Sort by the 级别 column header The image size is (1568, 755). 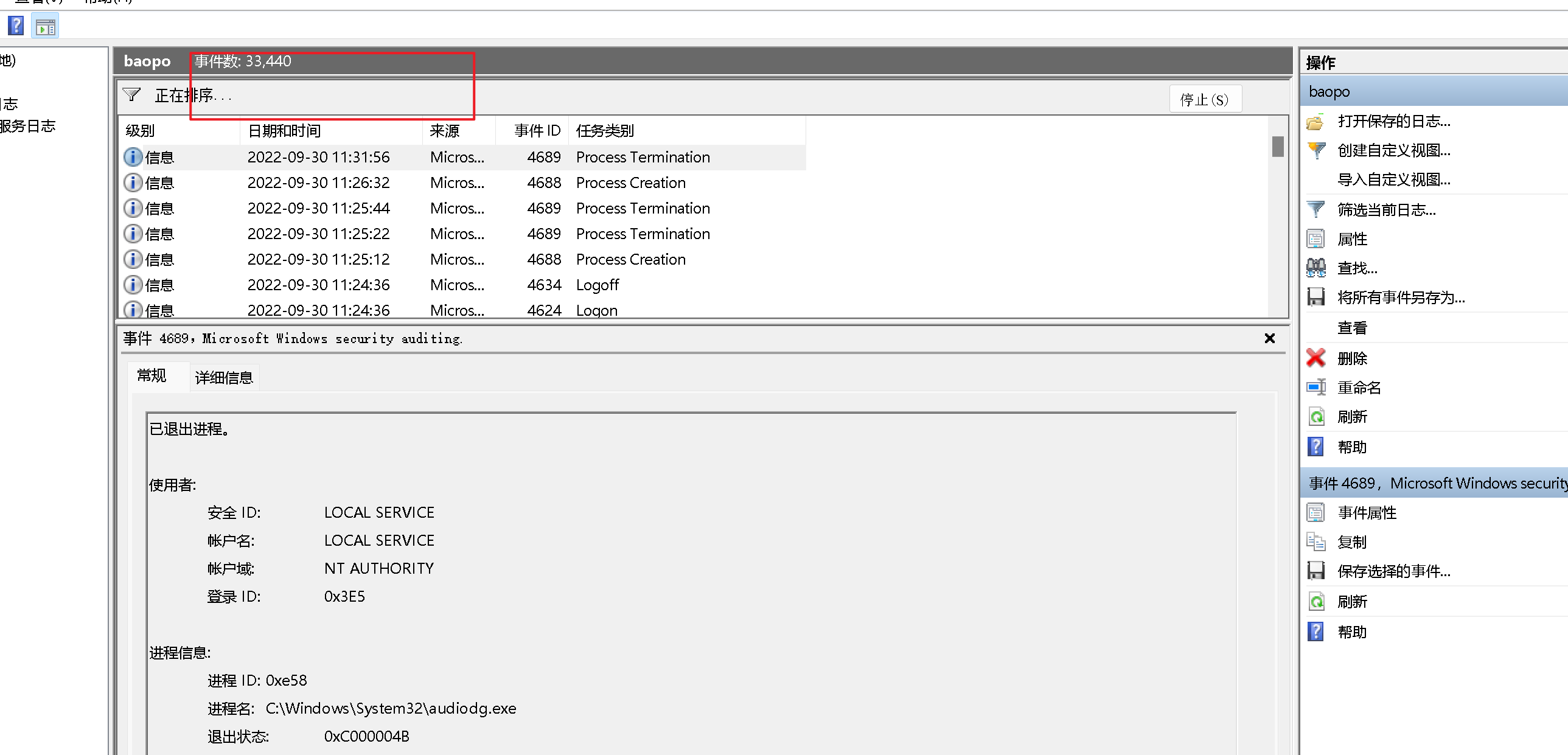(x=179, y=131)
